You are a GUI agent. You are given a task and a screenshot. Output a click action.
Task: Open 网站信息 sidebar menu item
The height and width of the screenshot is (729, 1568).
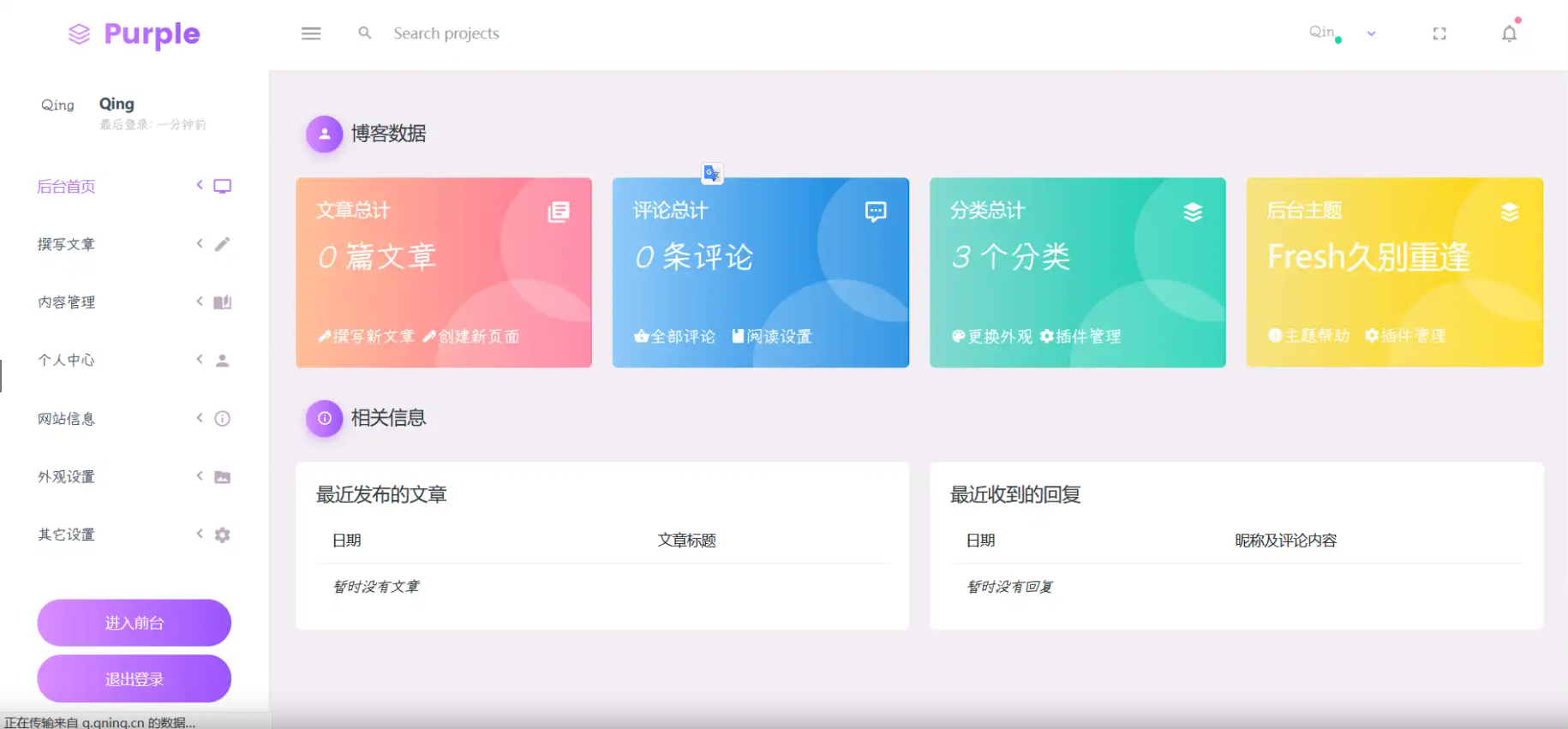click(x=66, y=419)
